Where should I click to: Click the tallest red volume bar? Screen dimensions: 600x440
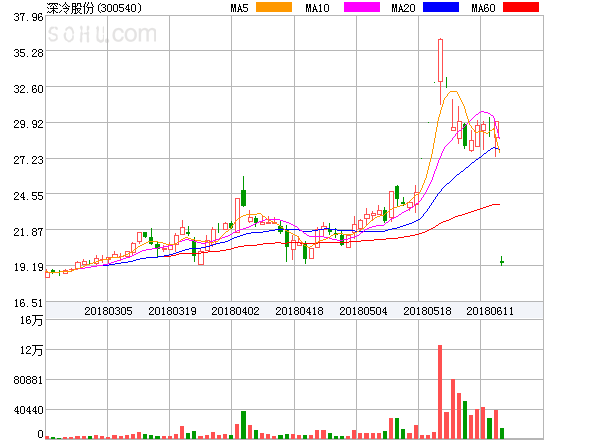(440, 392)
